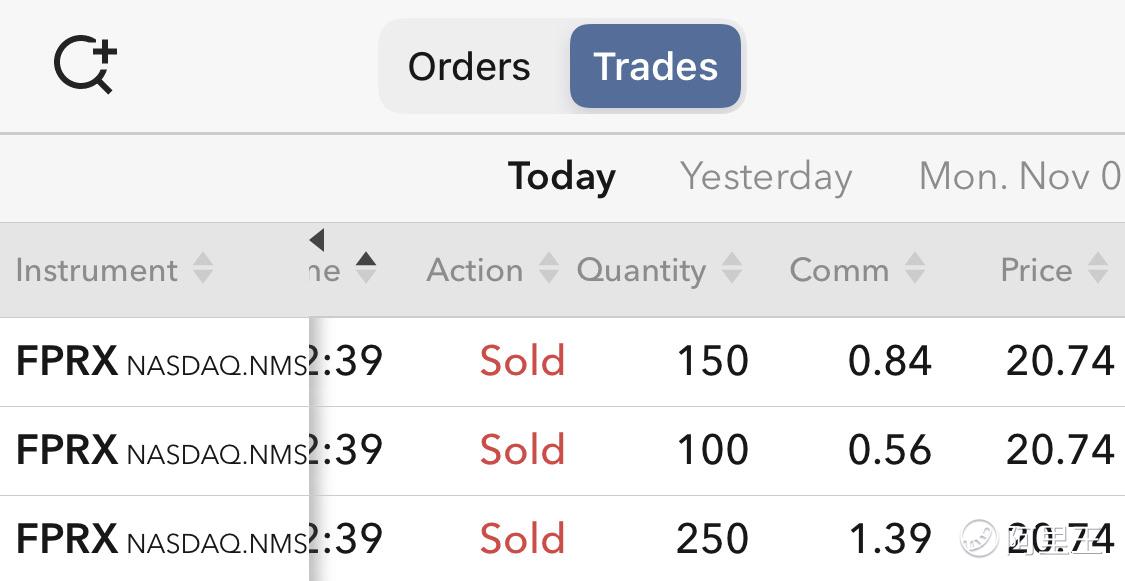The image size is (1125, 581).
Task: Click the Quantity column header label
Action: 641,271
